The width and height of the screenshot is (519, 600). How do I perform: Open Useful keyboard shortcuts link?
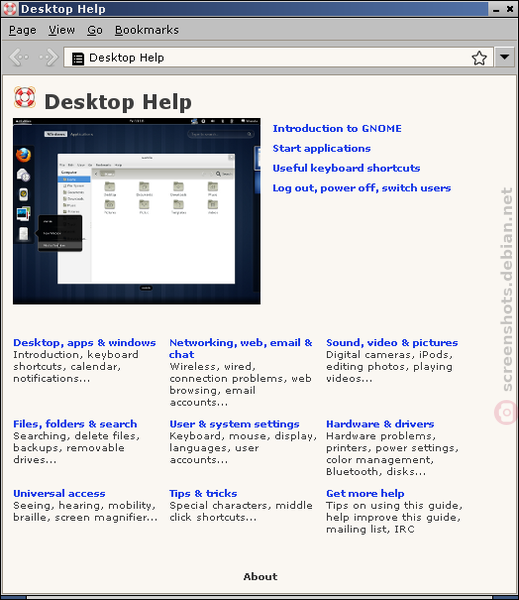pos(346,168)
